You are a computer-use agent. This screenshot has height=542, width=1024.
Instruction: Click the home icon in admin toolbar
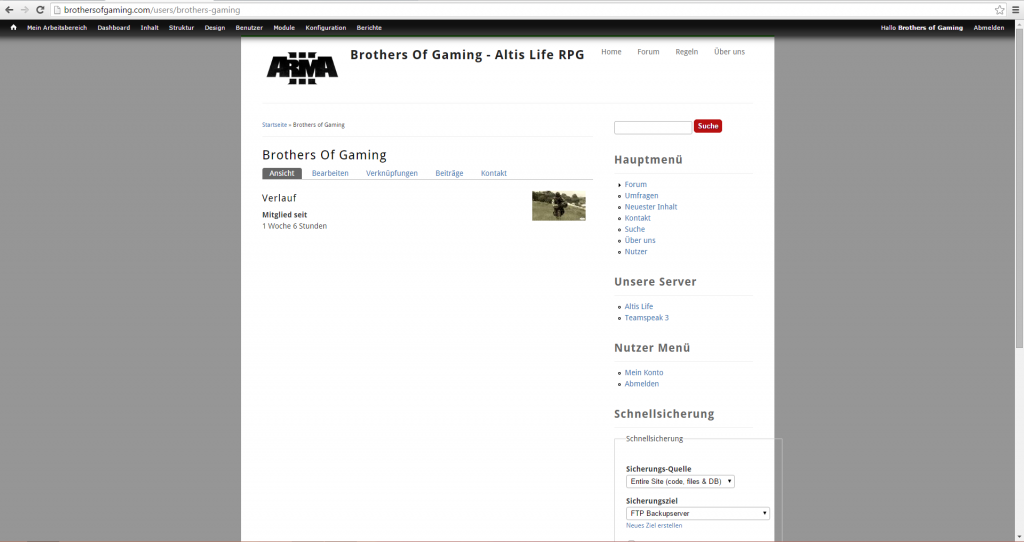[x=13, y=28]
